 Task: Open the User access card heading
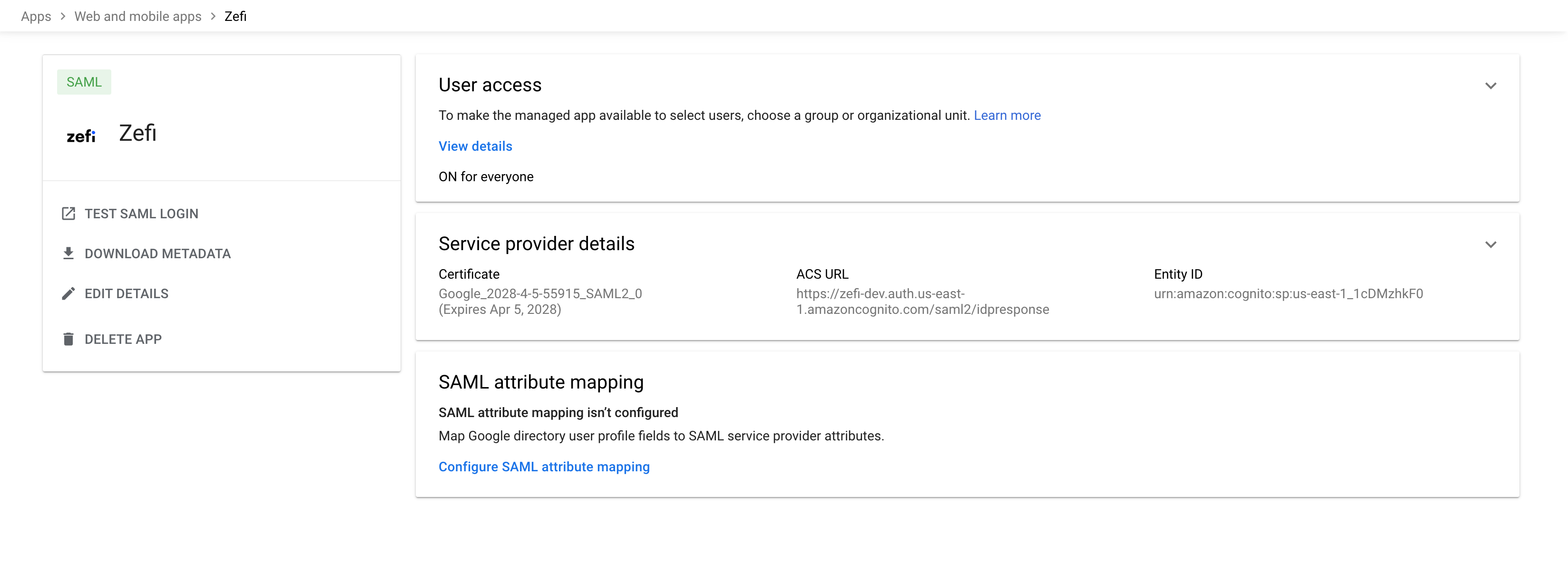pos(490,85)
